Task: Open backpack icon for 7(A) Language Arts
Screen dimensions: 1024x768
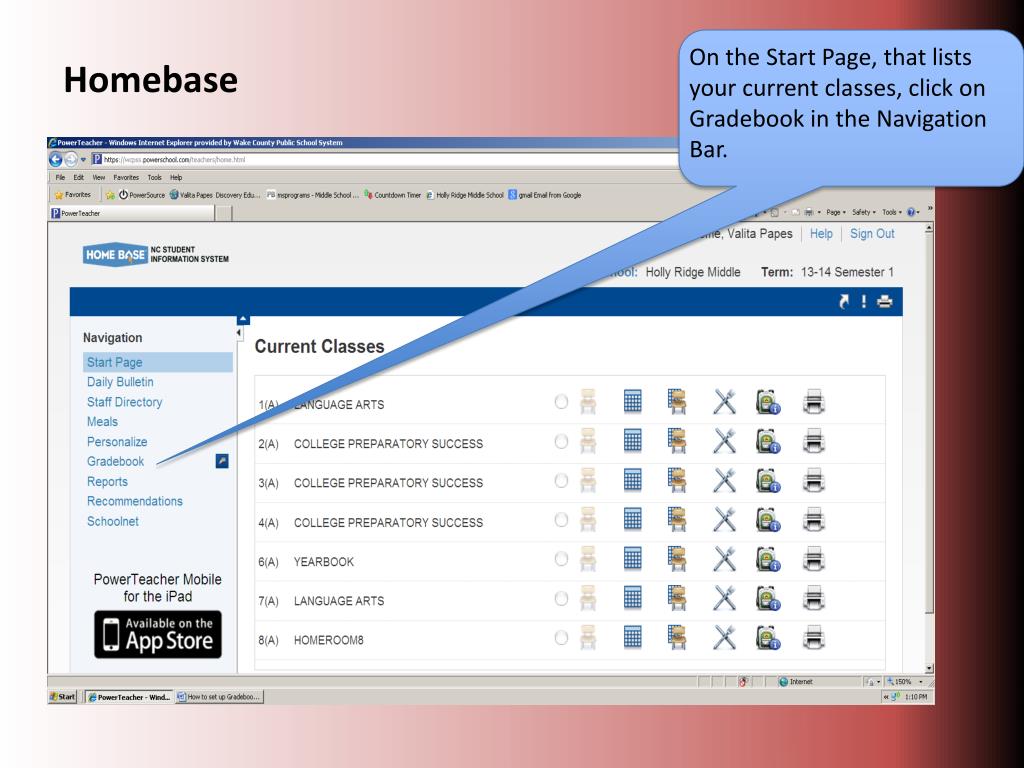Action: pyautogui.click(x=768, y=598)
